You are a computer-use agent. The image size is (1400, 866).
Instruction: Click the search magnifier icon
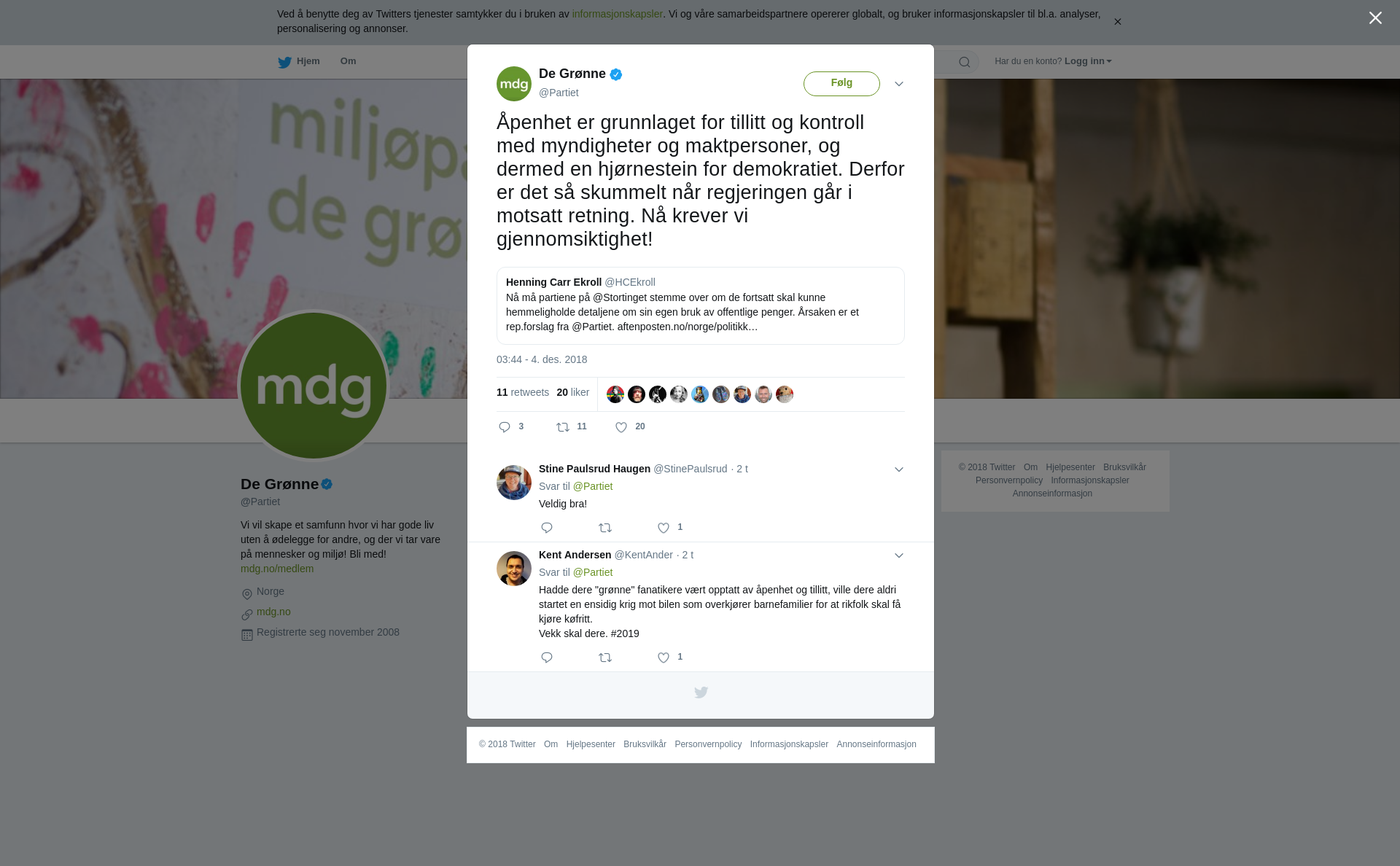965,62
